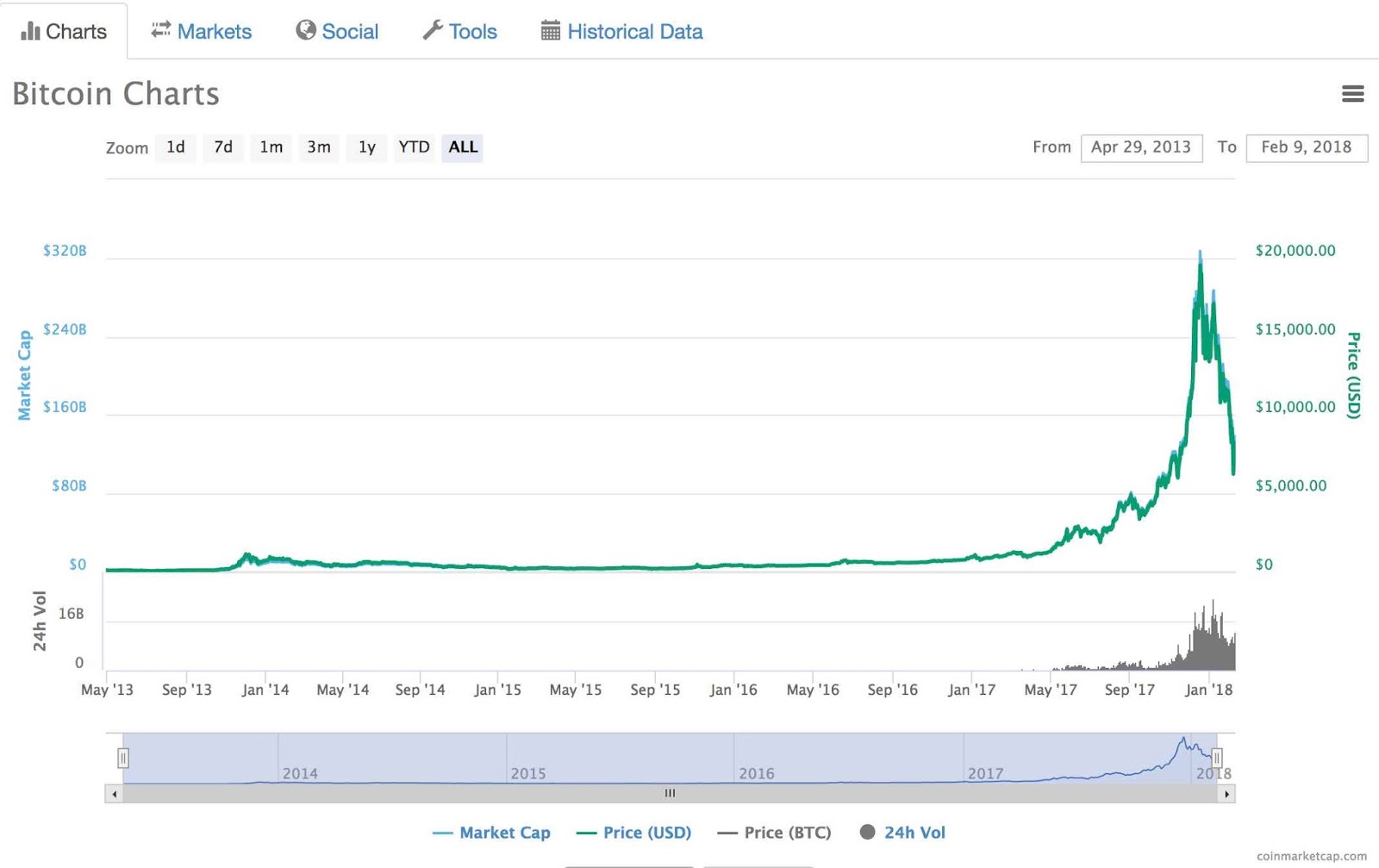Select the 1y zoom range
The height and width of the screenshot is (868, 1379).
(366, 147)
